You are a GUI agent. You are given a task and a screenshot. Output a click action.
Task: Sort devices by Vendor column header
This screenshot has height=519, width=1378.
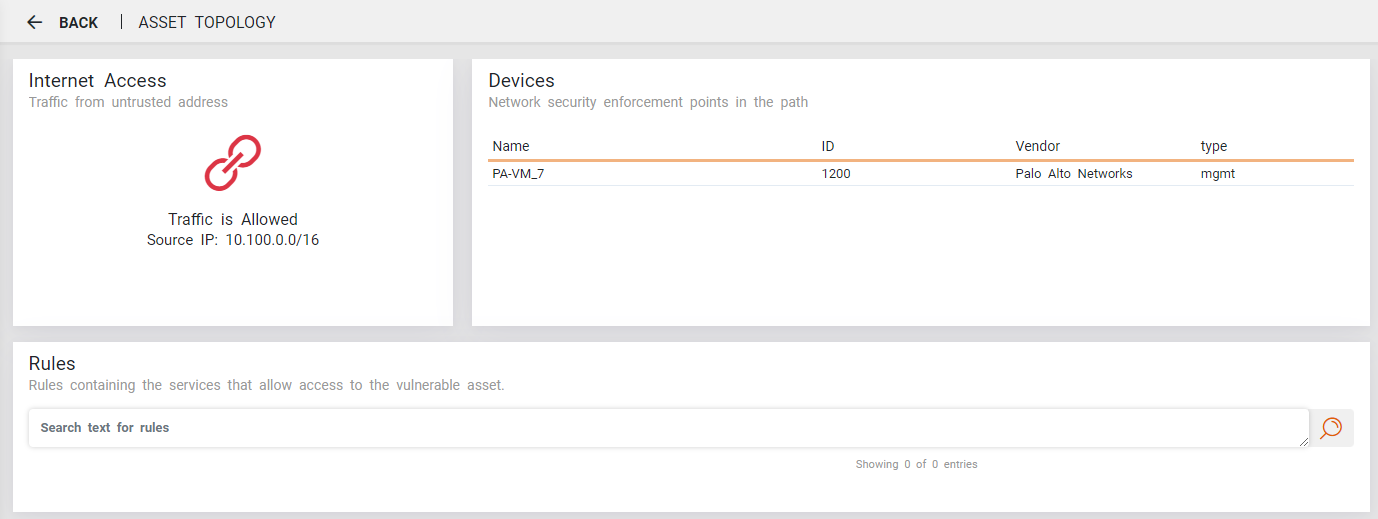1037,146
